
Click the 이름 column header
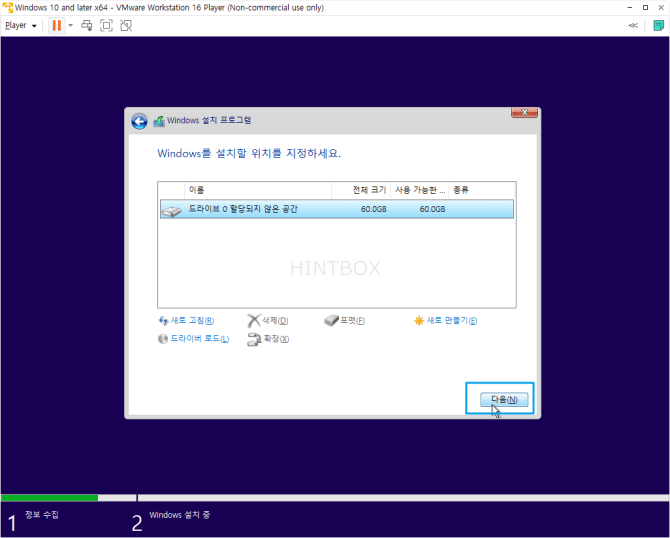point(258,190)
